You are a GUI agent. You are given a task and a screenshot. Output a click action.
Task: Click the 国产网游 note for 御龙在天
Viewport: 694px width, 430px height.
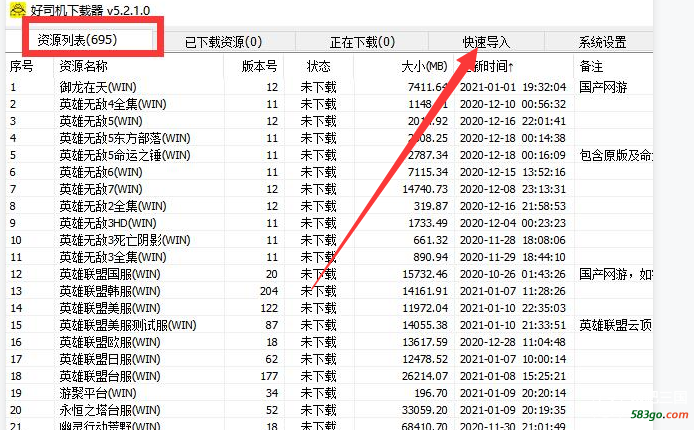(x=603, y=87)
